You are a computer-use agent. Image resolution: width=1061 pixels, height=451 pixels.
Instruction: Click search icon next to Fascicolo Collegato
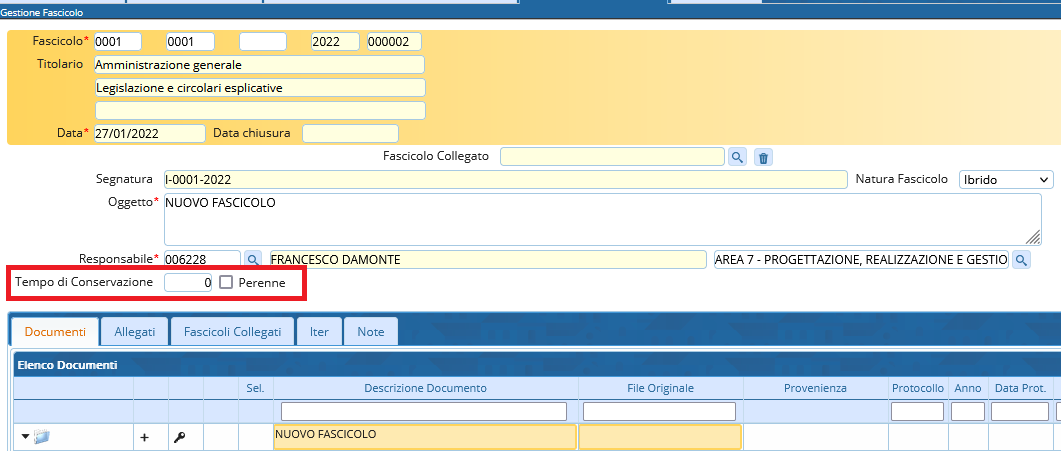click(x=737, y=157)
